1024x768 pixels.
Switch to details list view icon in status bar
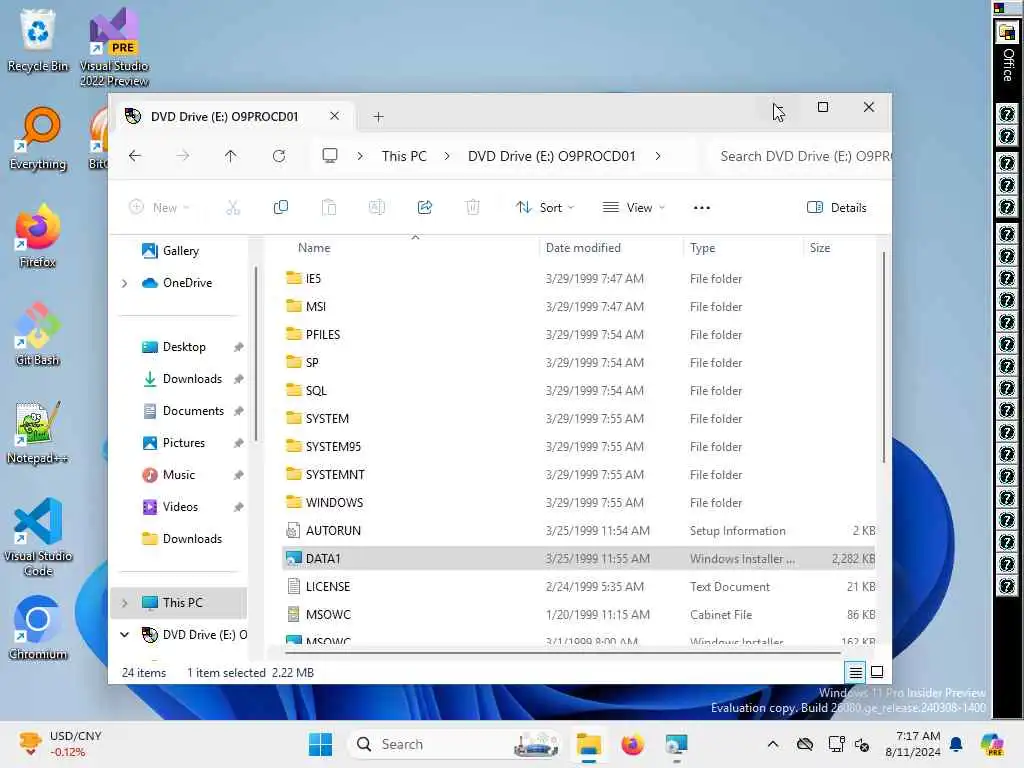click(x=855, y=671)
